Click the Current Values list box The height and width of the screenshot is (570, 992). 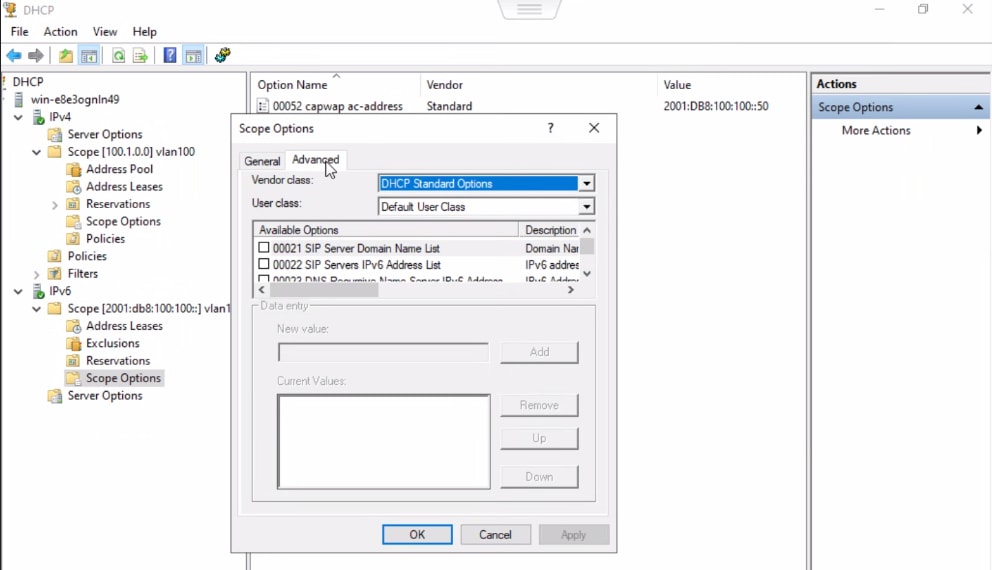point(383,442)
